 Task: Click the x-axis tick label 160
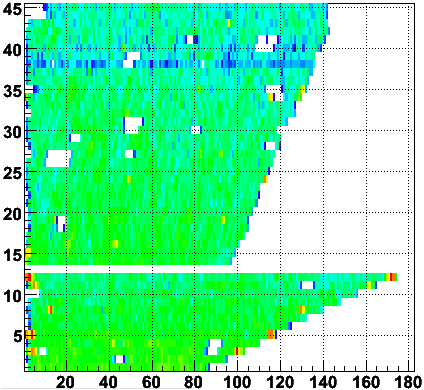pos(366,382)
